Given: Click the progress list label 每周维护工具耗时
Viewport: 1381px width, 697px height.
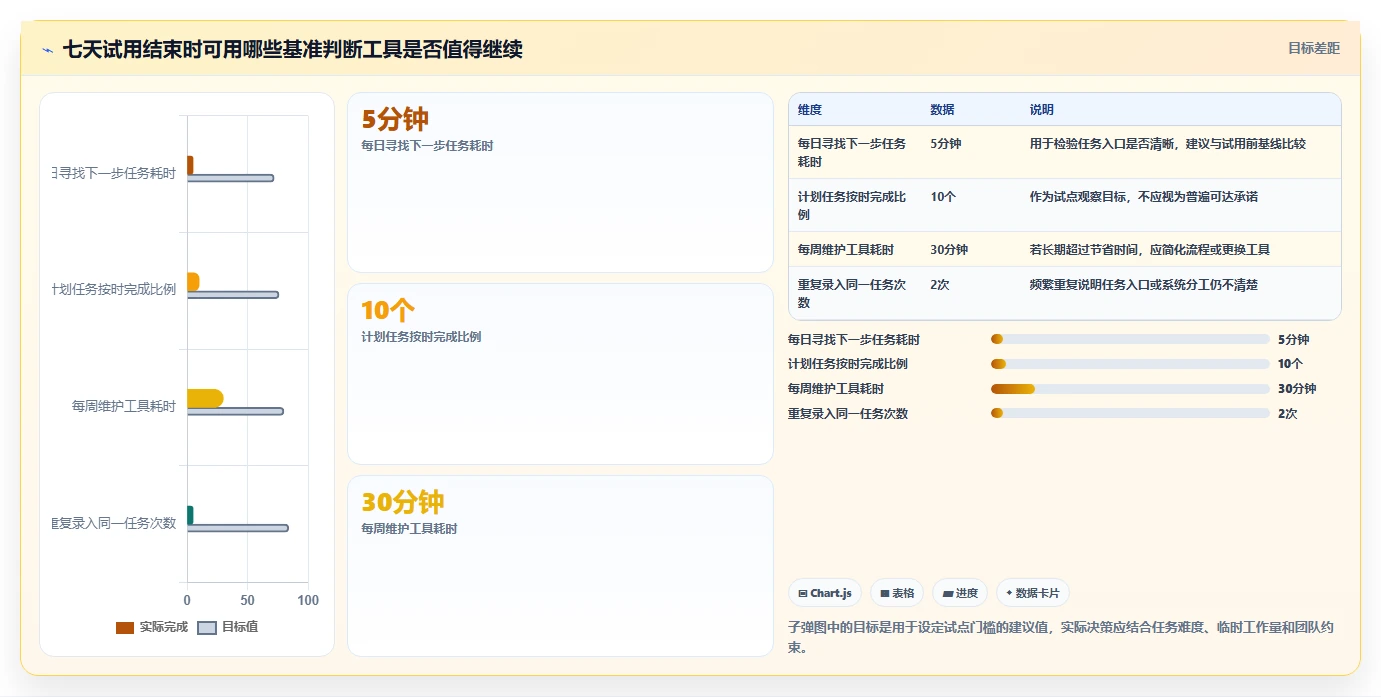Looking at the screenshot, I should [x=836, y=389].
